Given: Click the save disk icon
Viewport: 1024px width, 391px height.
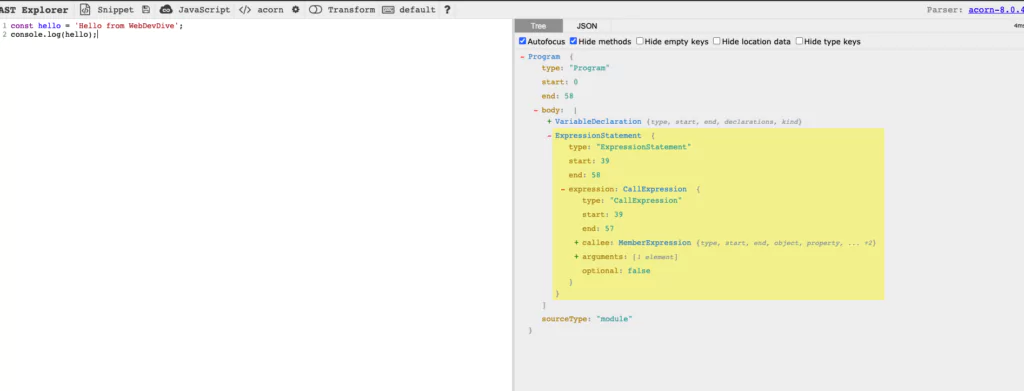Looking at the screenshot, I should (x=146, y=10).
